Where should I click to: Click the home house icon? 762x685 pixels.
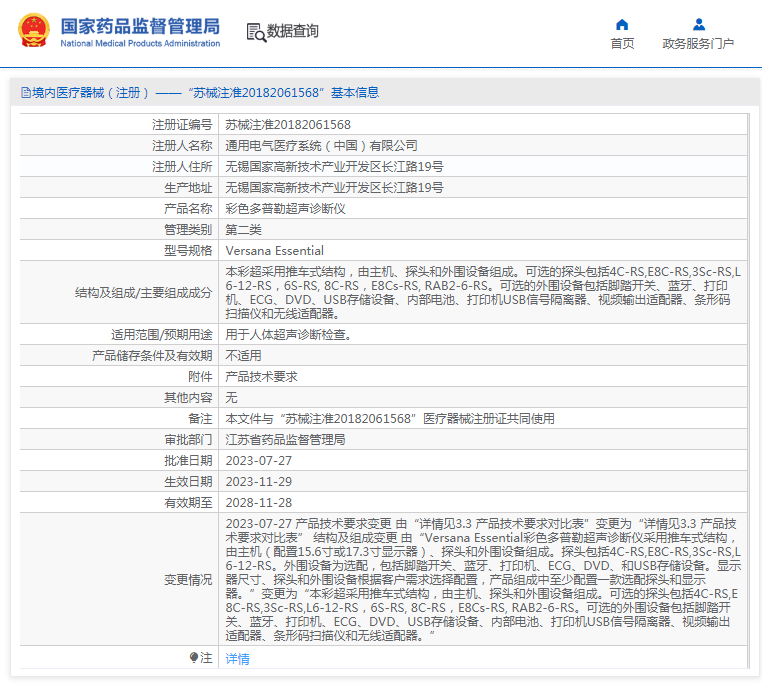(x=622, y=25)
